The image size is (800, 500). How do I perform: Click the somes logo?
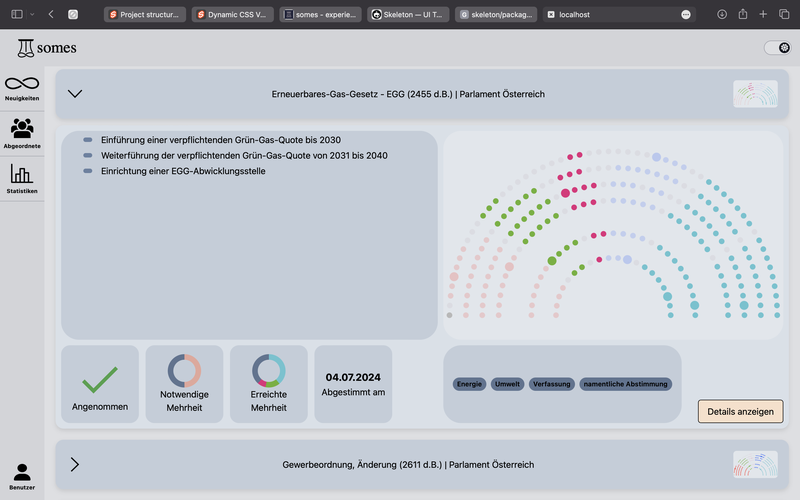(x=46, y=48)
